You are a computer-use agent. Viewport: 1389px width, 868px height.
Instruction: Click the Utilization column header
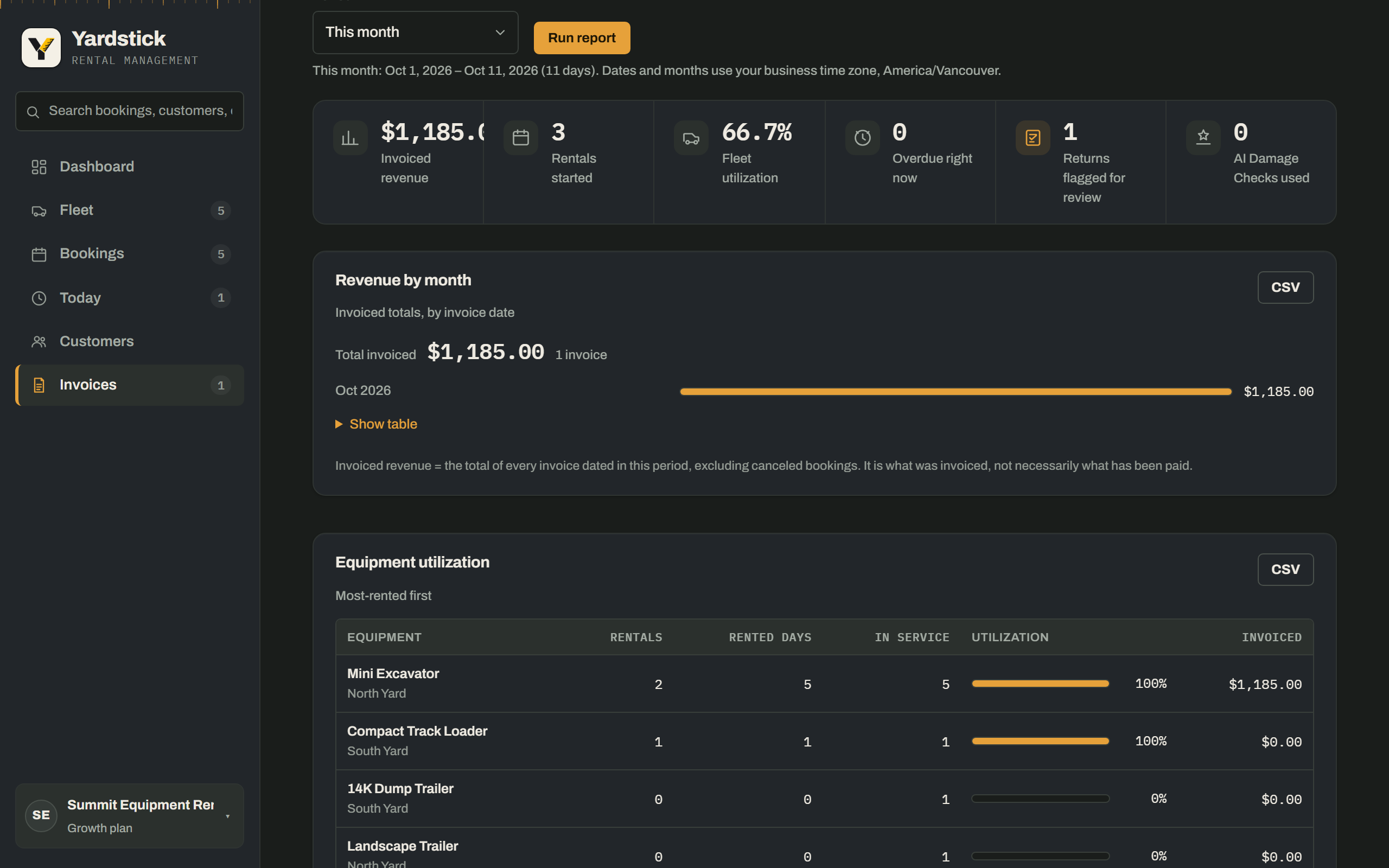click(1010, 637)
